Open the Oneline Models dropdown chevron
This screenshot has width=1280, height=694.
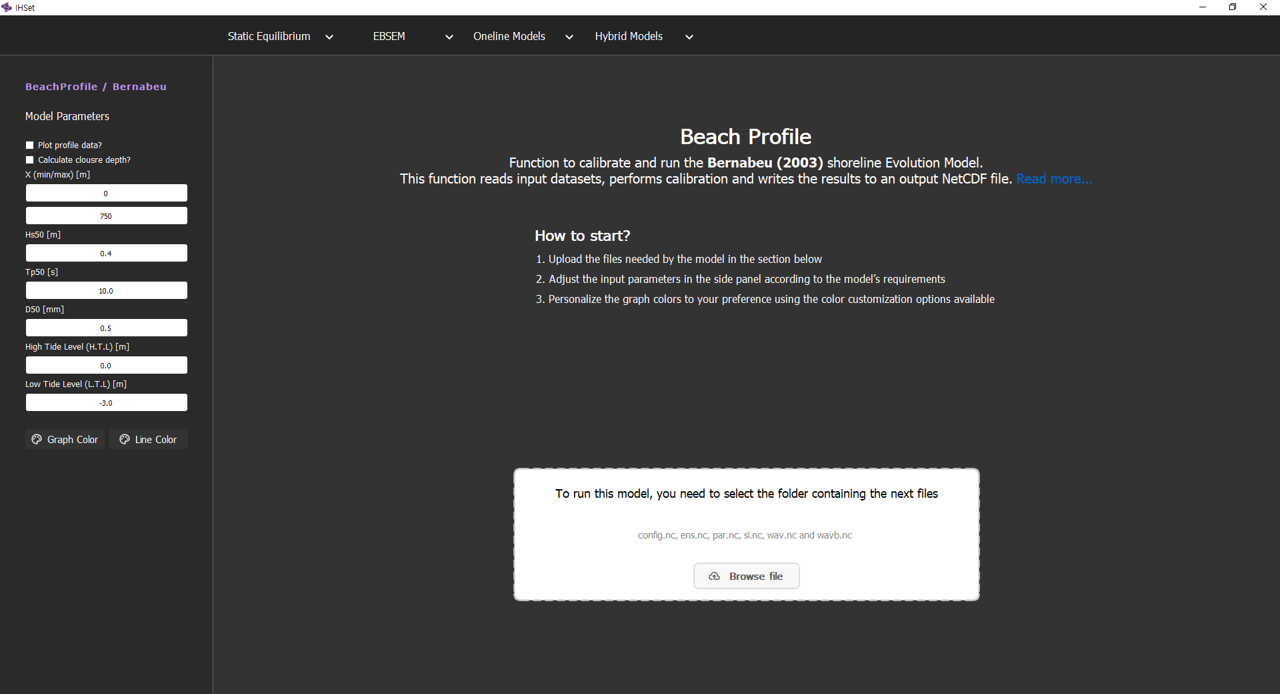click(569, 37)
